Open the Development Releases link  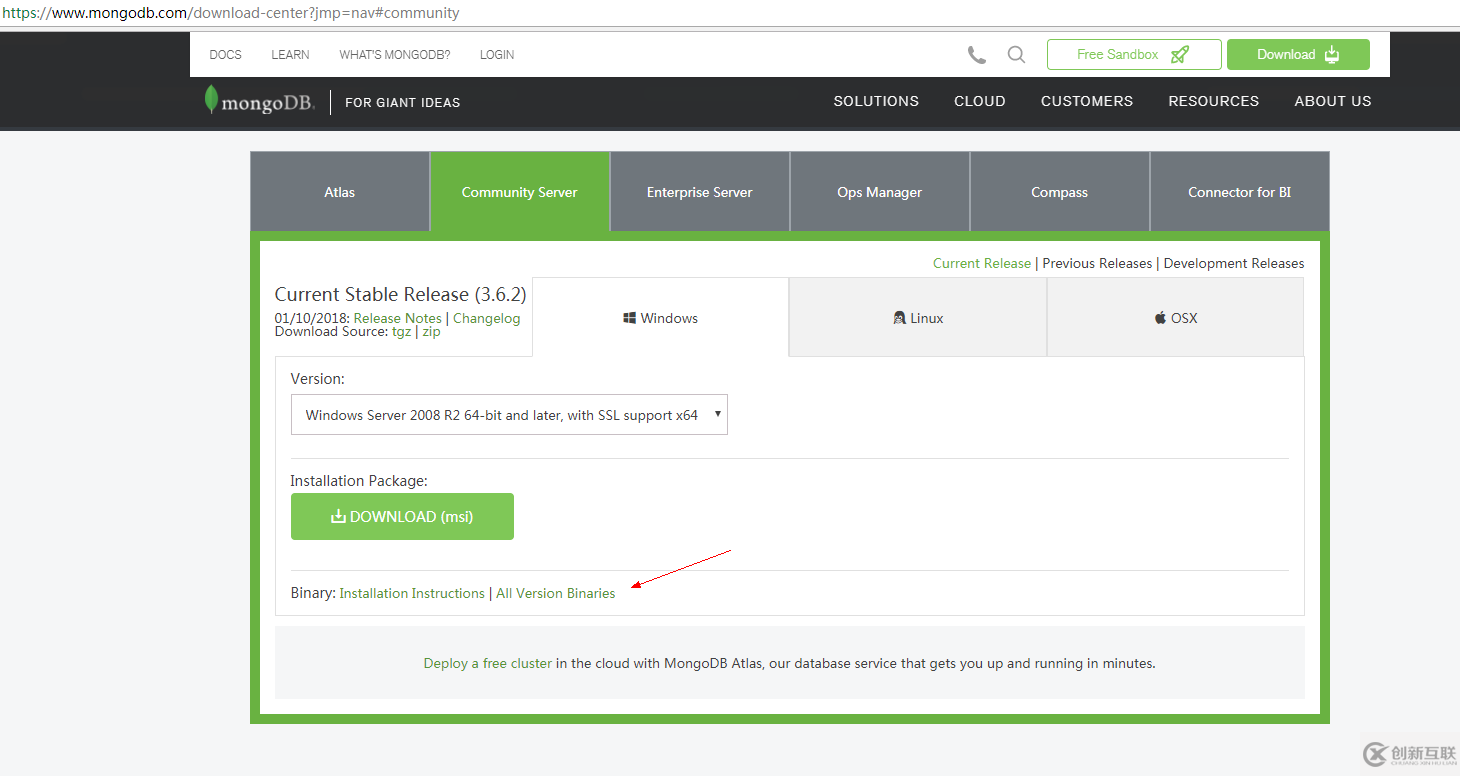click(x=1234, y=263)
